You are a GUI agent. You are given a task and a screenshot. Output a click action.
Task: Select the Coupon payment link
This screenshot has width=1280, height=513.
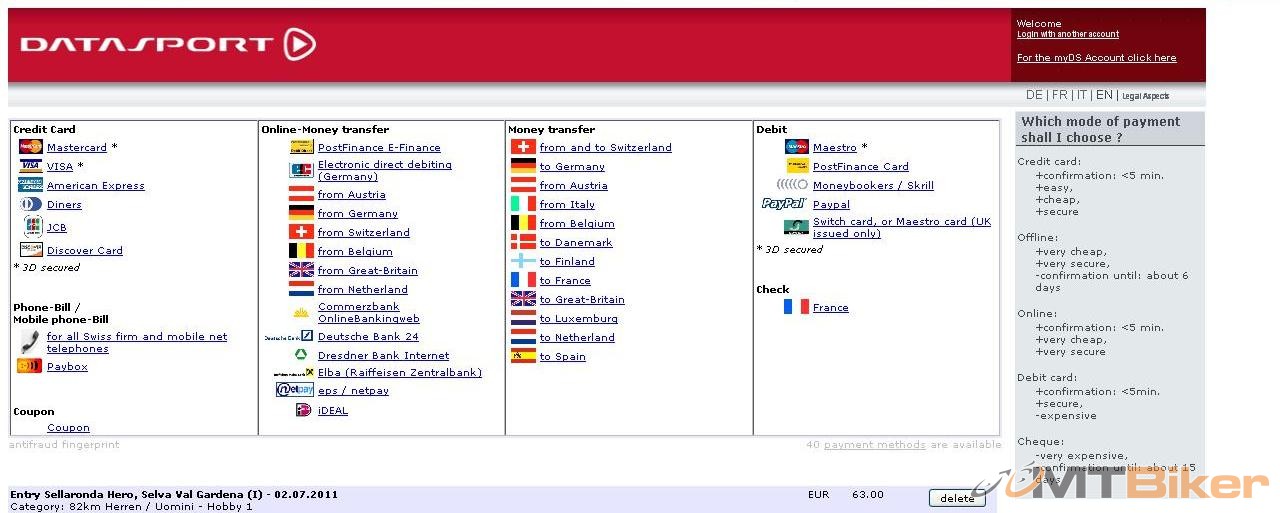[68, 428]
